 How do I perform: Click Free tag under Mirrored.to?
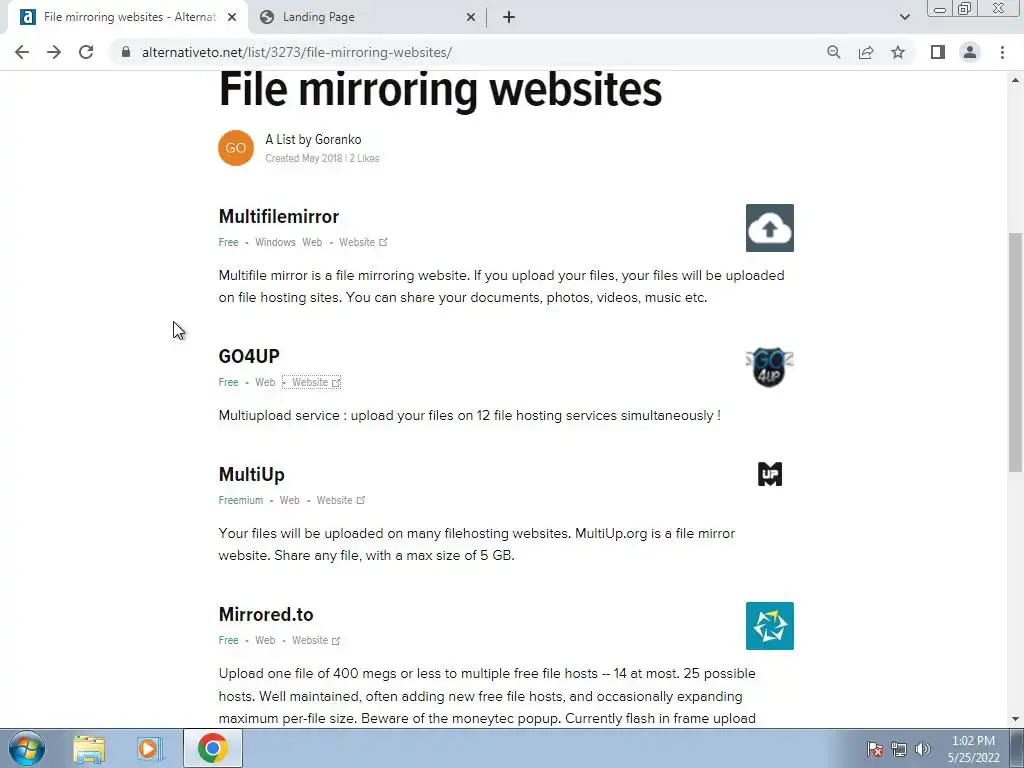[229, 641]
